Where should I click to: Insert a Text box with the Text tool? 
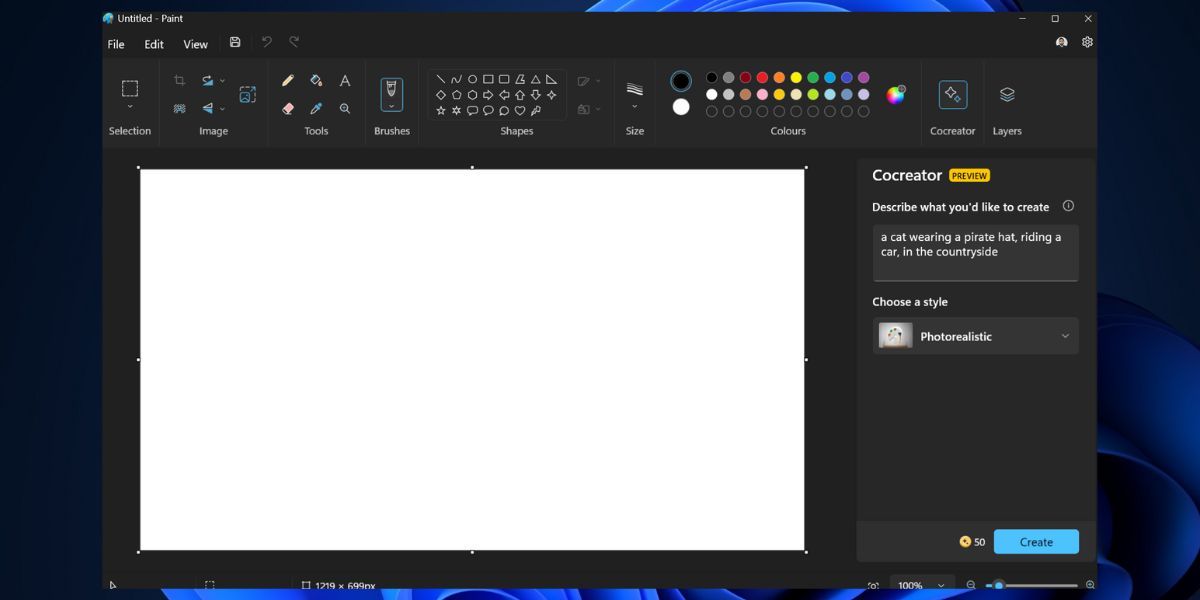pos(344,80)
